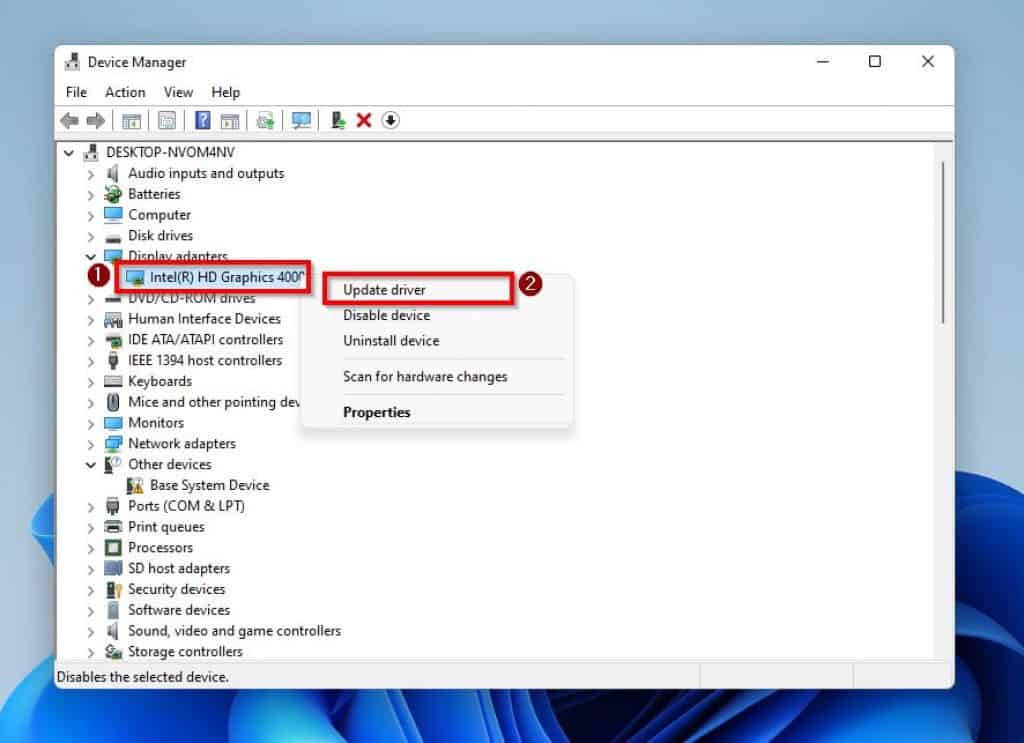Click the Update device driver toolbar icon

coord(265,121)
